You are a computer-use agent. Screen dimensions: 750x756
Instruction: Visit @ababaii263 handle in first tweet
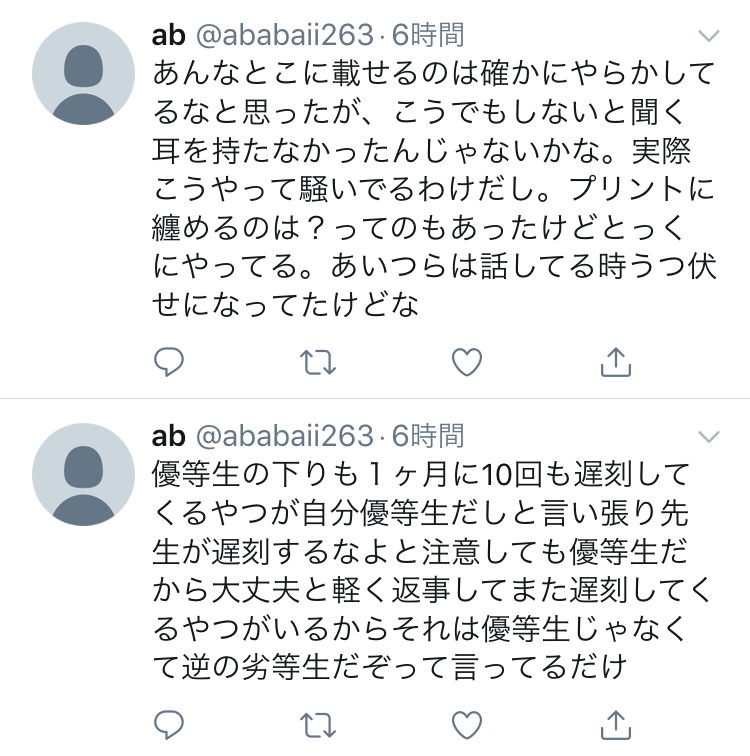point(282,36)
